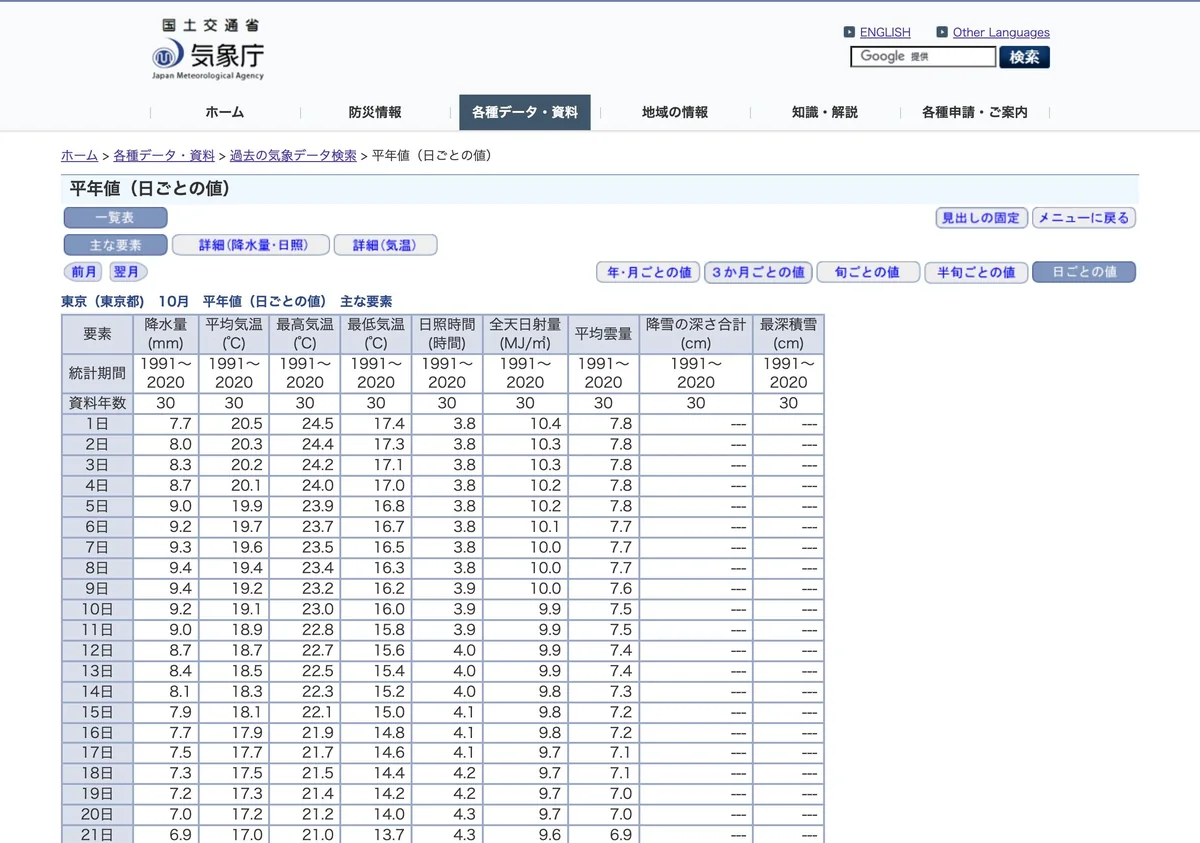Open the 知識・解説 navigation menu

(x=825, y=112)
